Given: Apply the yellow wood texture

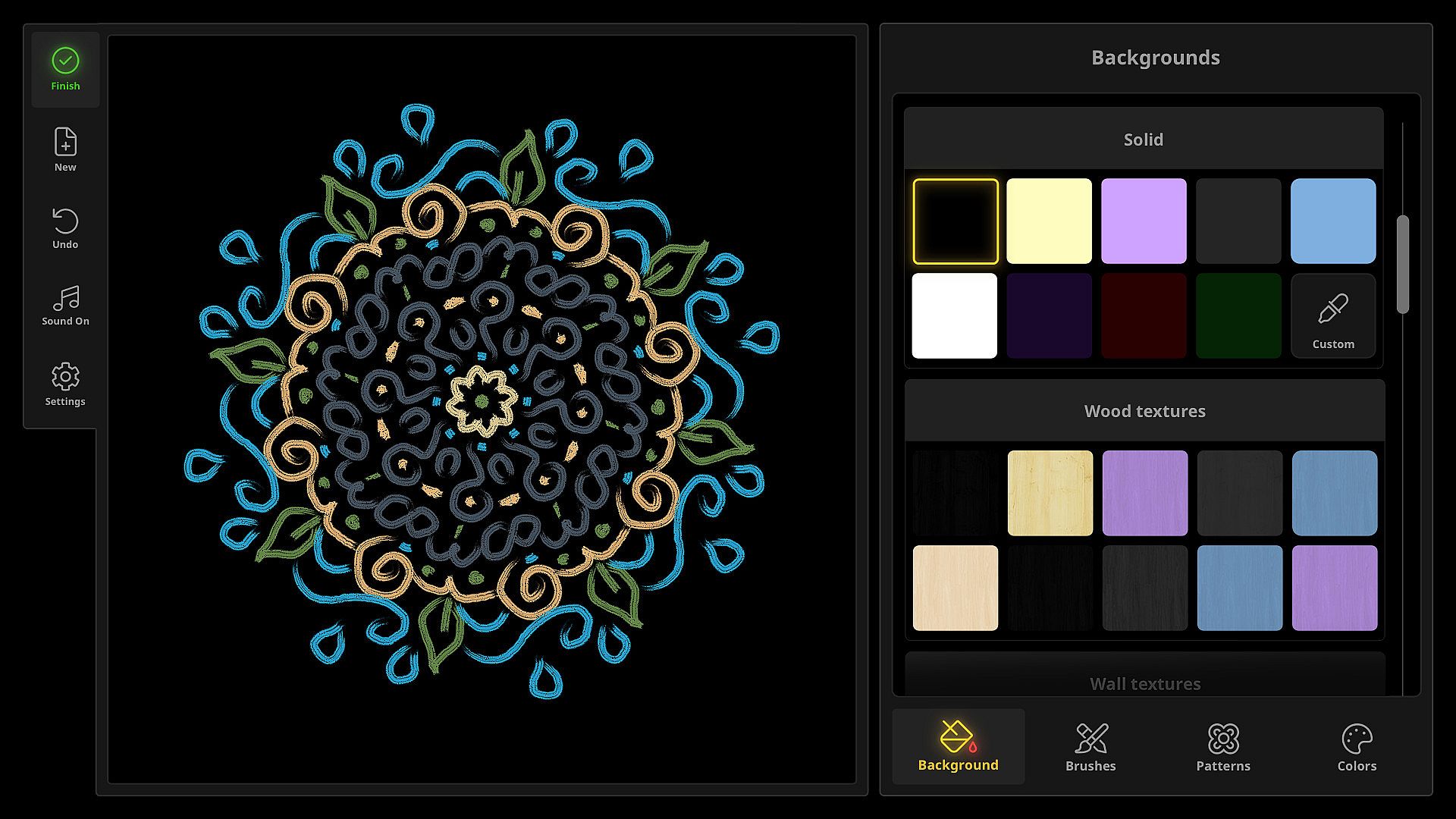Looking at the screenshot, I should pyautogui.click(x=1050, y=493).
